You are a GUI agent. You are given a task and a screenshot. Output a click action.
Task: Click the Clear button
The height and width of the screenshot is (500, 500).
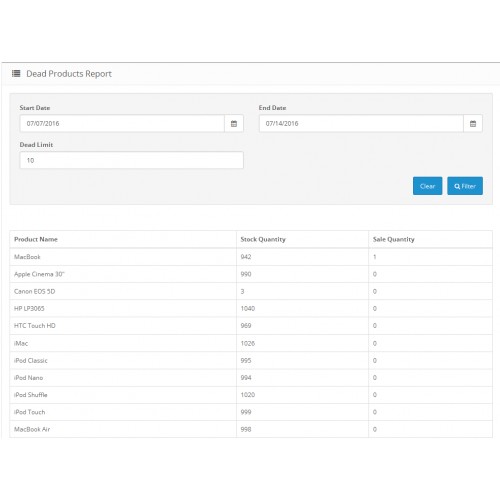coord(427,186)
